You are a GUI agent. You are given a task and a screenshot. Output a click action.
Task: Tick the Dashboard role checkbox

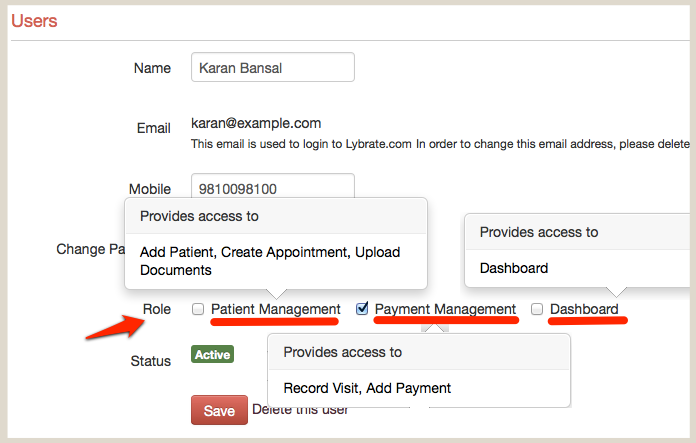[537, 309]
